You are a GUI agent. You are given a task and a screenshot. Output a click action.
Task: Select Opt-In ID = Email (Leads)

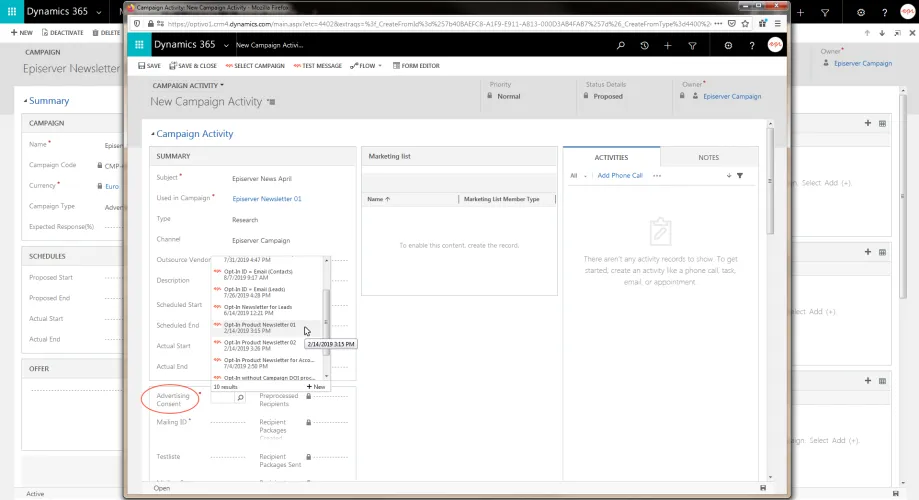(x=267, y=292)
